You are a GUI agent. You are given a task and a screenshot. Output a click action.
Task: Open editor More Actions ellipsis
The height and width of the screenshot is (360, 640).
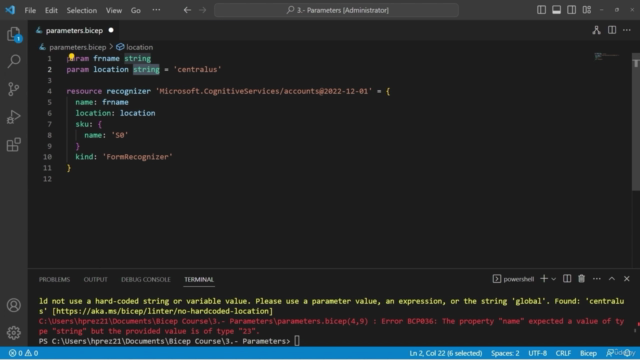tap(627, 30)
